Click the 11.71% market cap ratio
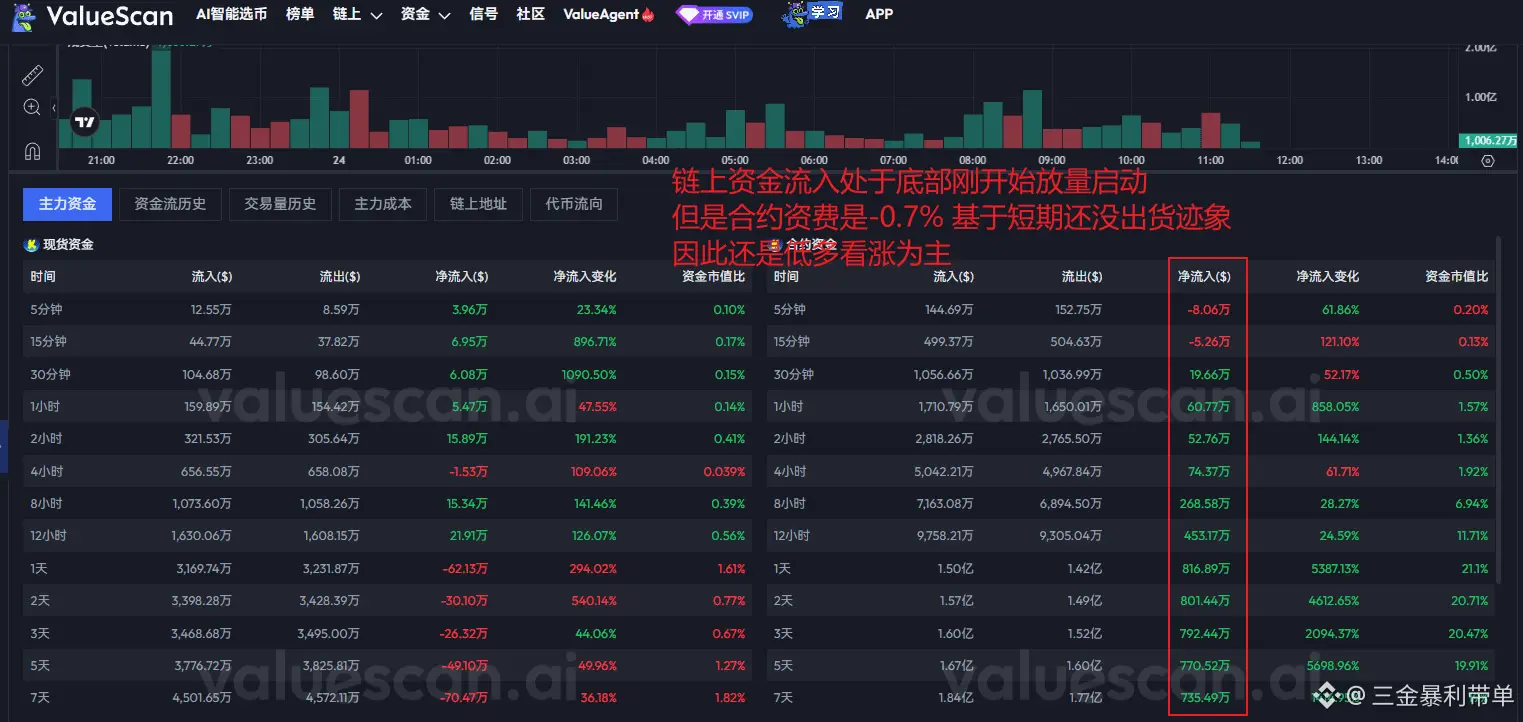1523x722 pixels. (1473, 536)
